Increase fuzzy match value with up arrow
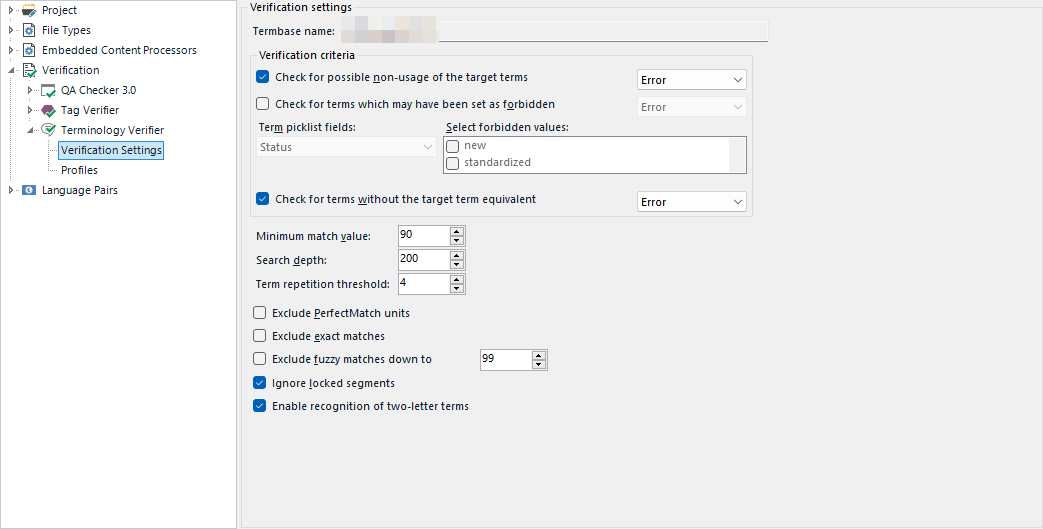The height and width of the screenshot is (529, 1043). coord(539,355)
